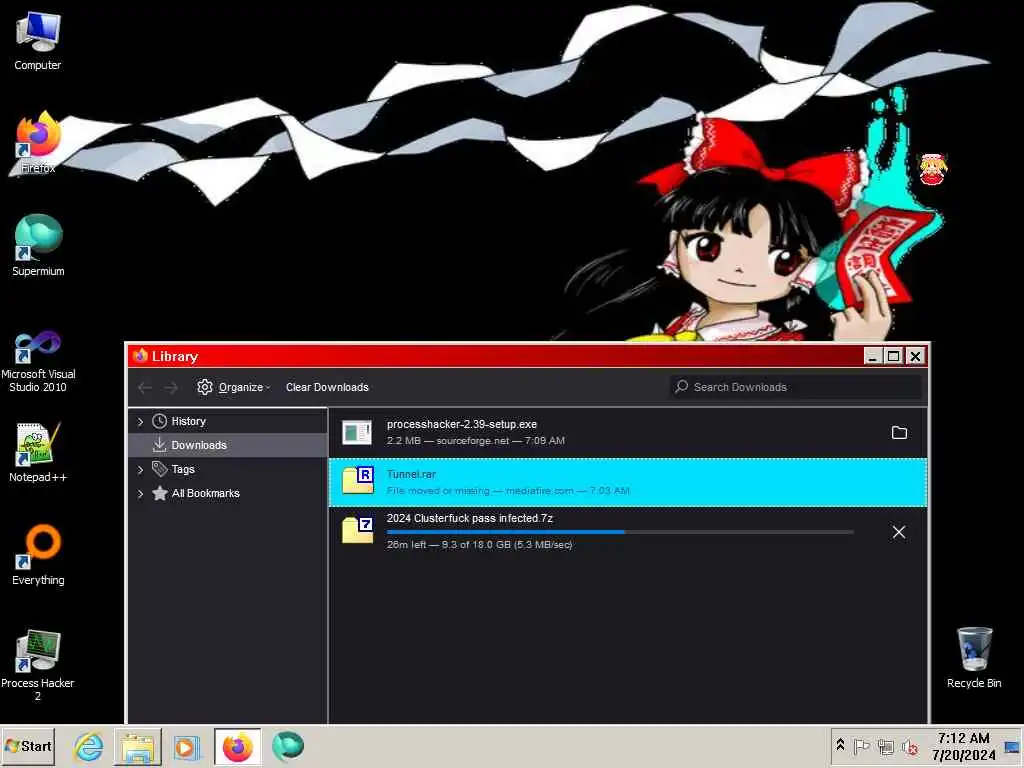1024x768 pixels.
Task: Minimize the Library window
Action: (873, 356)
